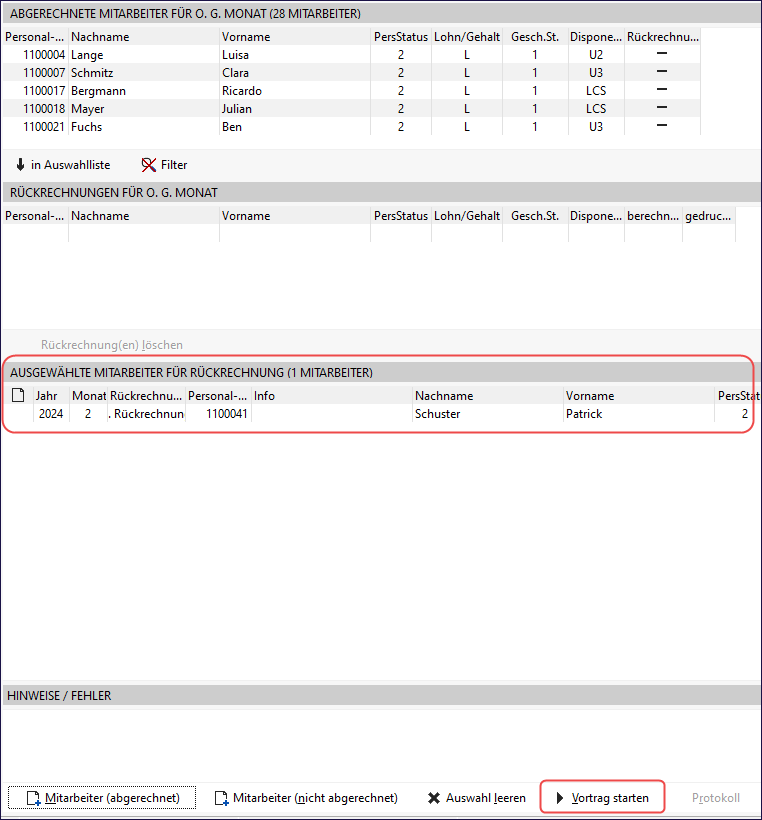The height and width of the screenshot is (820, 762).
Task: Click first name 'Luisa'
Action: click(235, 55)
